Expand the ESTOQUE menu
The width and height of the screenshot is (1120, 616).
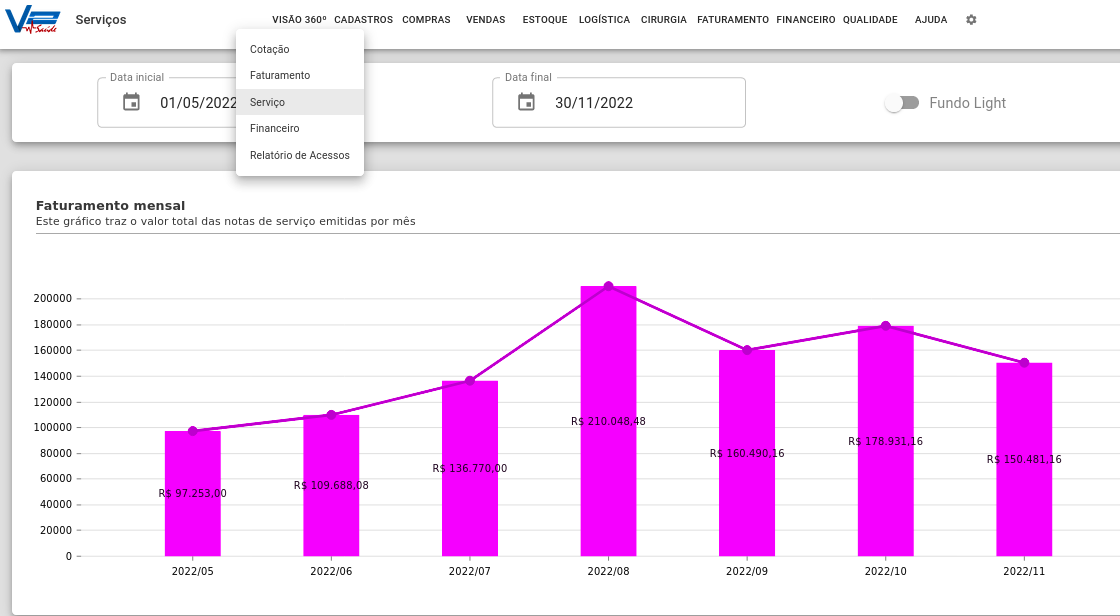click(545, 20)
